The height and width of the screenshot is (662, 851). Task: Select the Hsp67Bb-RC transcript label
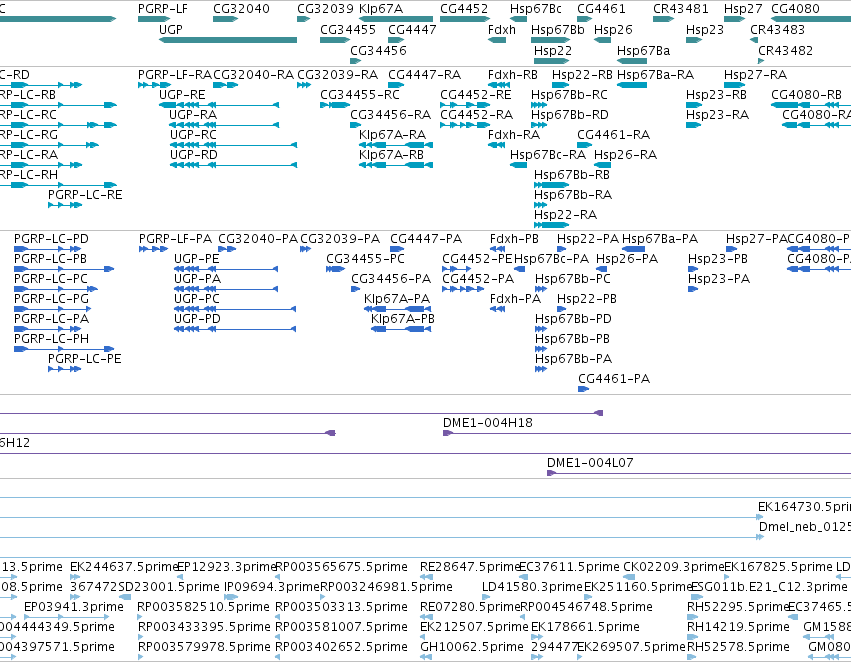tap(569, 94)
